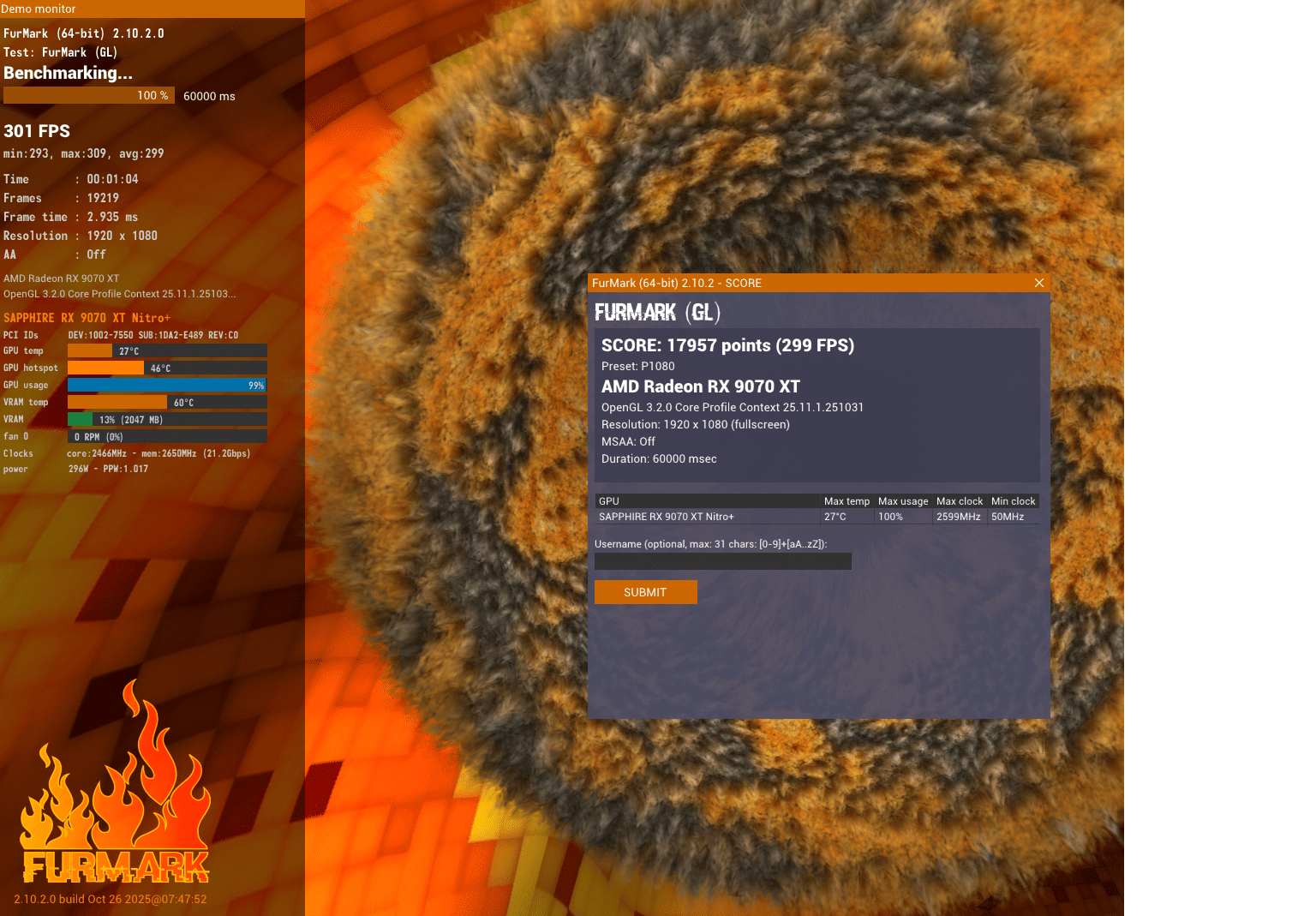Click the VRAM temp 60°C bar
Viewport: 1316px width, 916px height.
[x=167, y=402]
